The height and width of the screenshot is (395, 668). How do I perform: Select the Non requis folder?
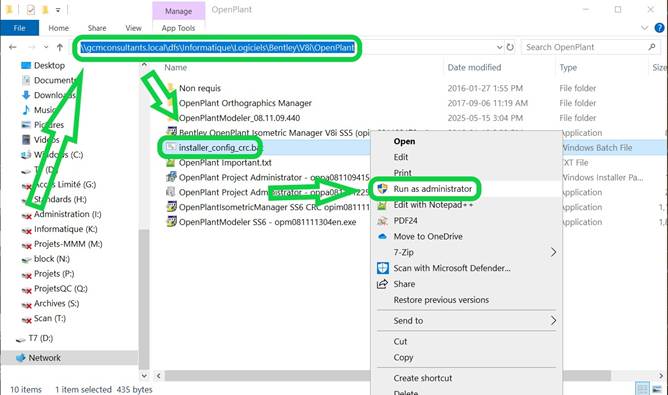click(200, 88)
